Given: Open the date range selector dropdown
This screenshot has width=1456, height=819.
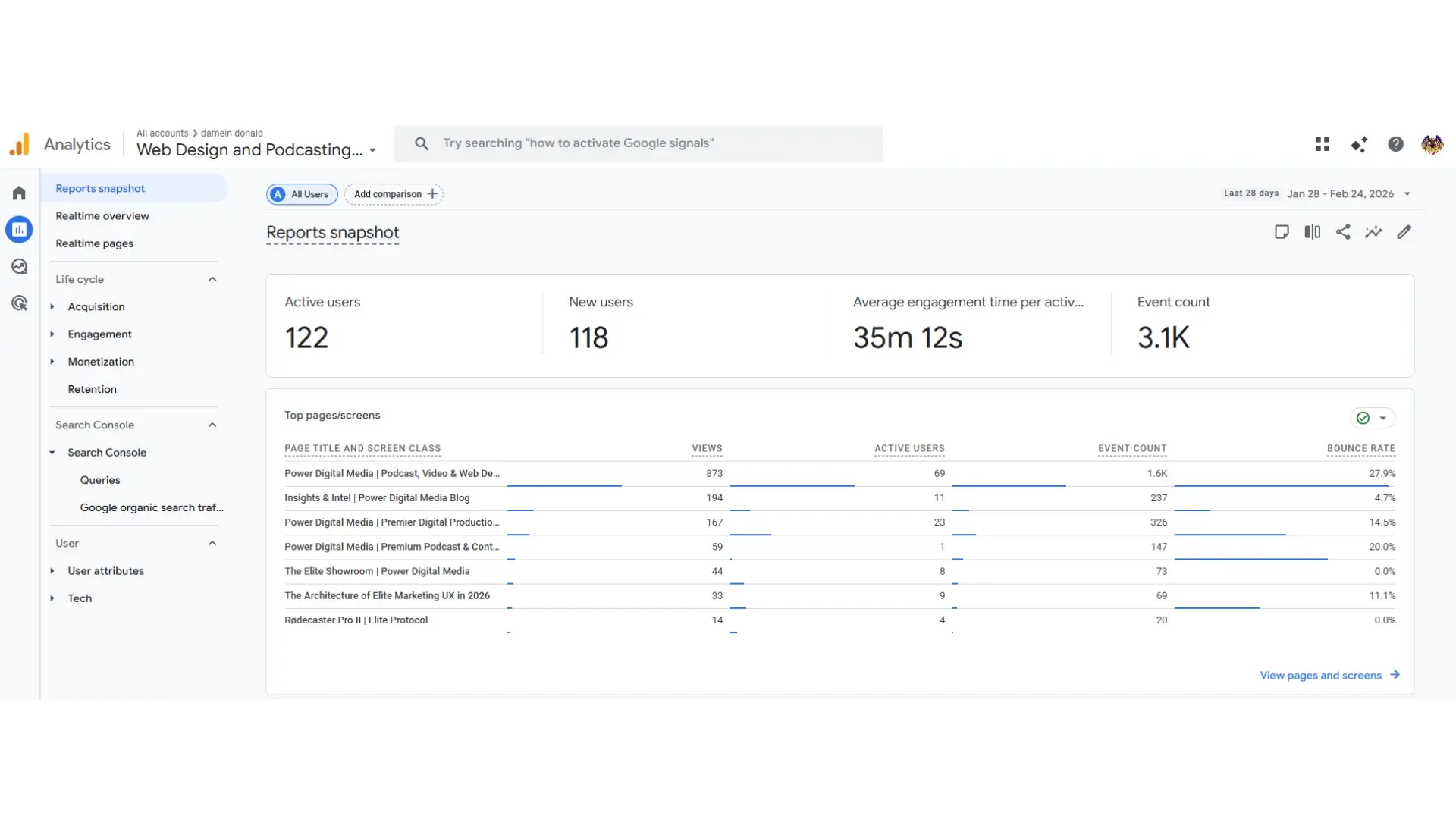Looking at the screenshot, I should [1407, 193].
